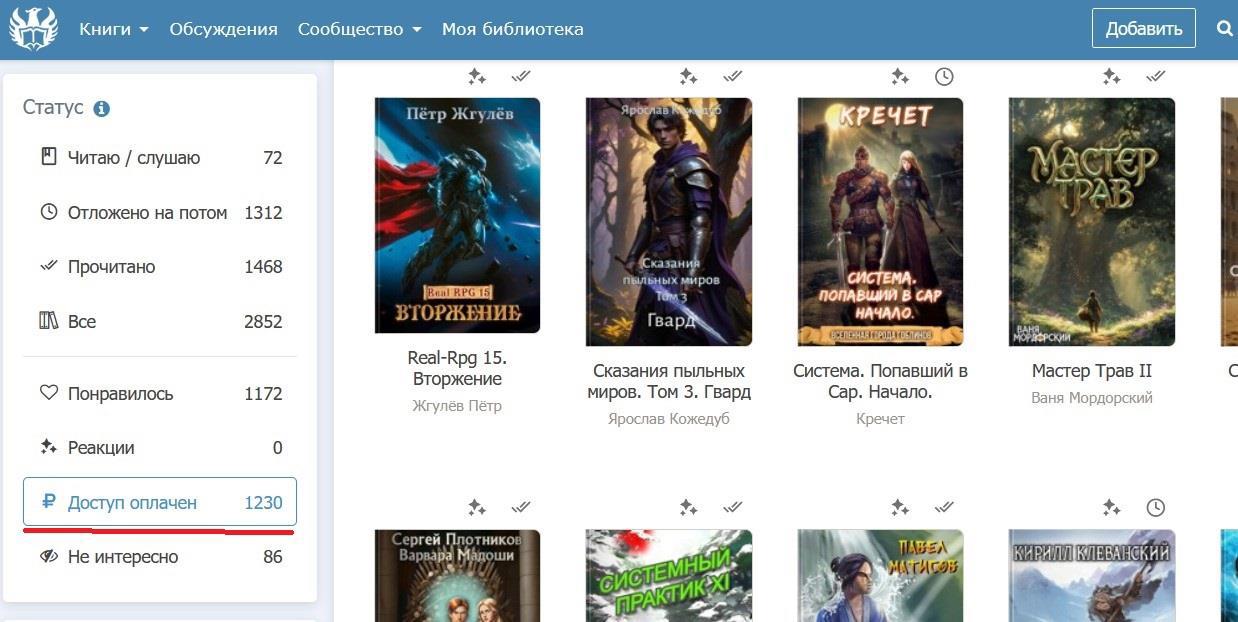Viewport: 1238px width, 622px height.
Task: Open Сказания пыльных миров Гвард cover
Action: point(669,221)
